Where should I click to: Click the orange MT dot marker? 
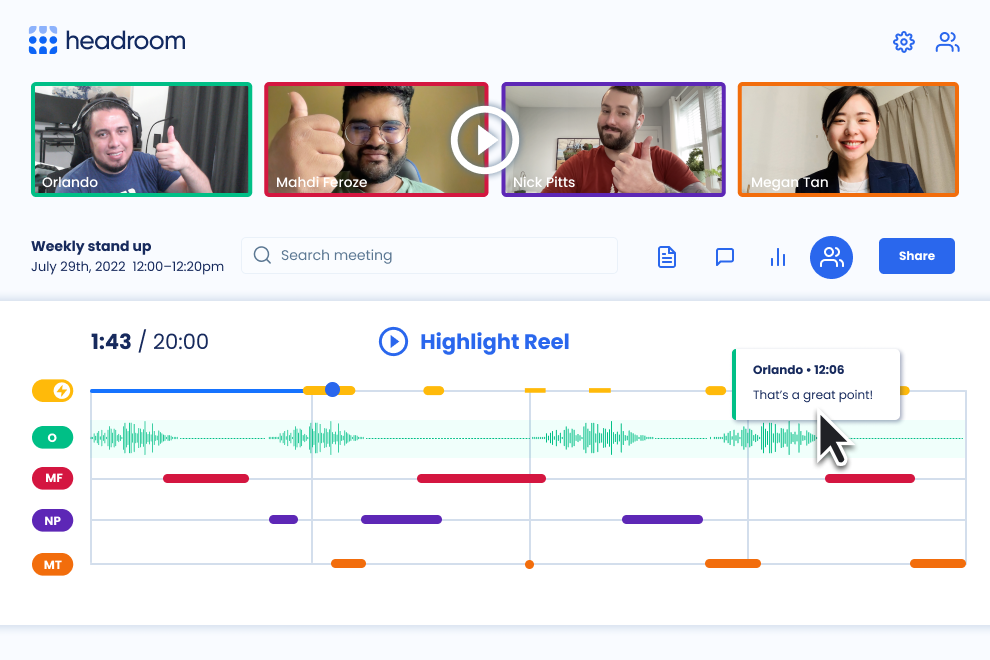(529, 564)
